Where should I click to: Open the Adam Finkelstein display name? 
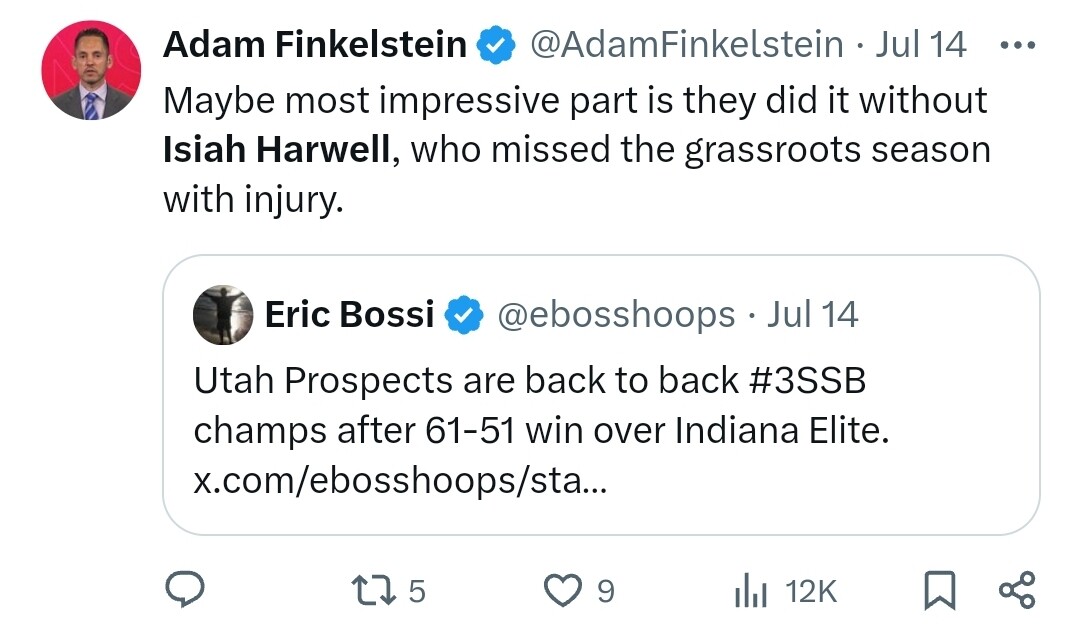(x=315, y=45)
